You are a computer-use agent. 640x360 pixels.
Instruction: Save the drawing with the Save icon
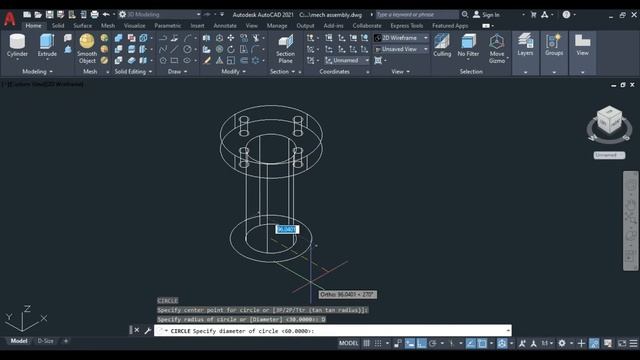pyautogui.click(x=49, y=15)
